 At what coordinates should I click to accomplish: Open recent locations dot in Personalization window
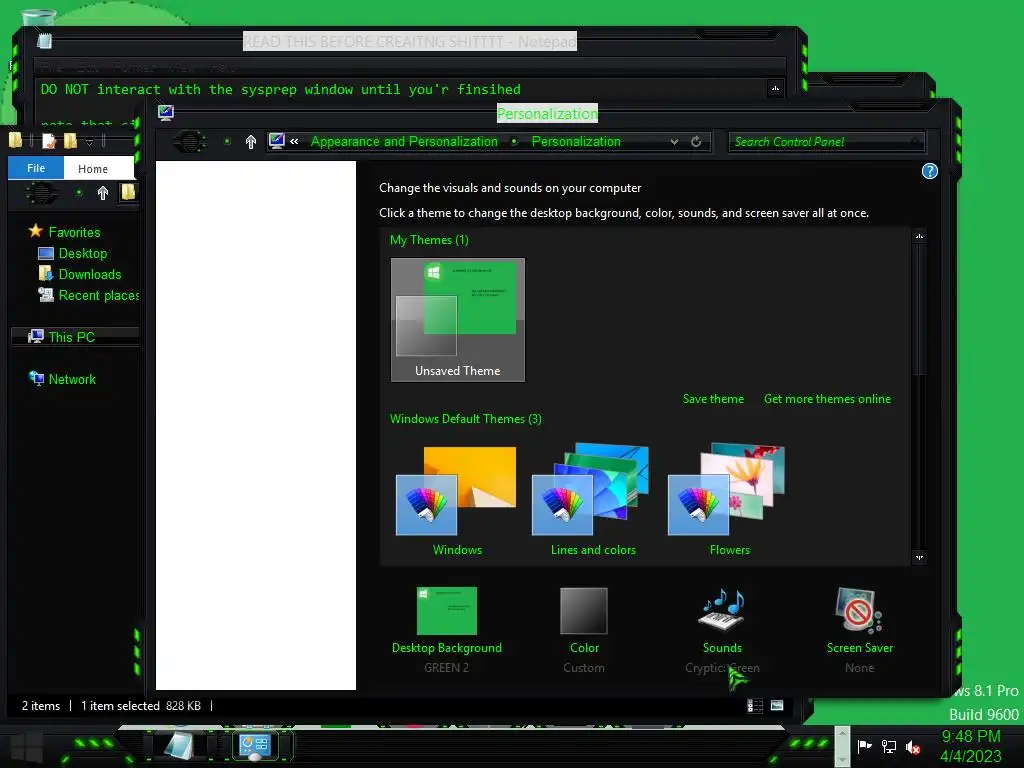(x=227, y=142)
